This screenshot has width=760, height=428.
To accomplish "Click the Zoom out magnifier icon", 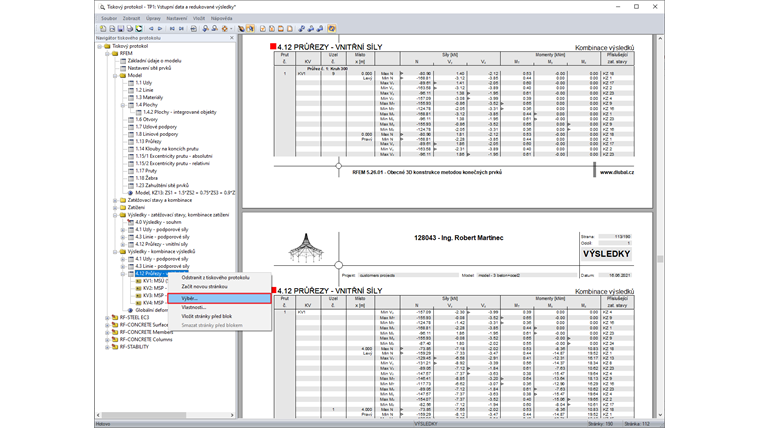I will click(215, 29).
